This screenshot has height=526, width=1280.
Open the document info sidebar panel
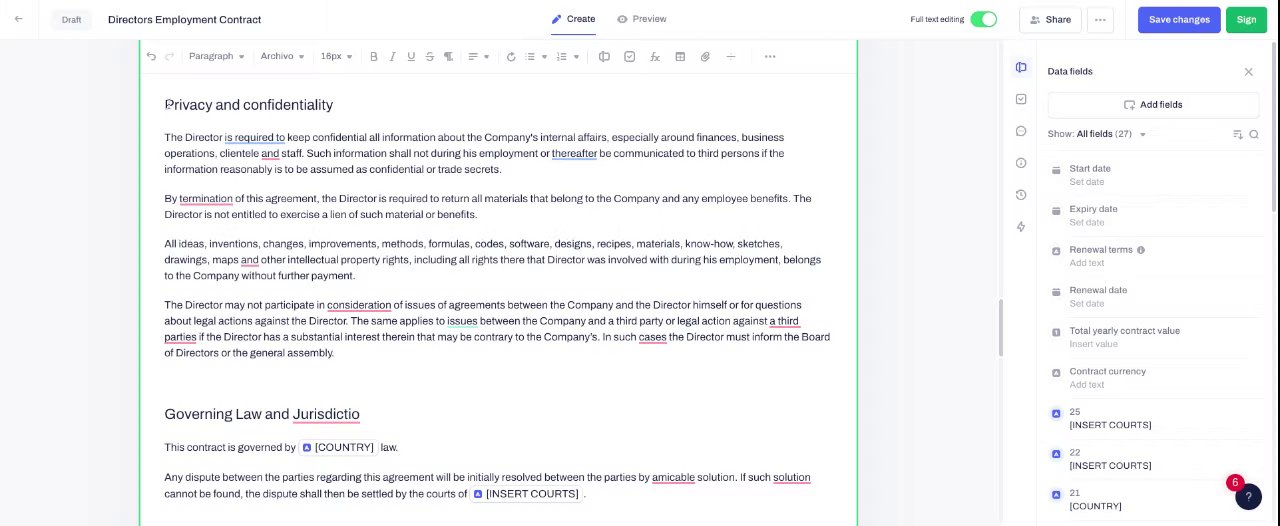(x=1021, y=163)
